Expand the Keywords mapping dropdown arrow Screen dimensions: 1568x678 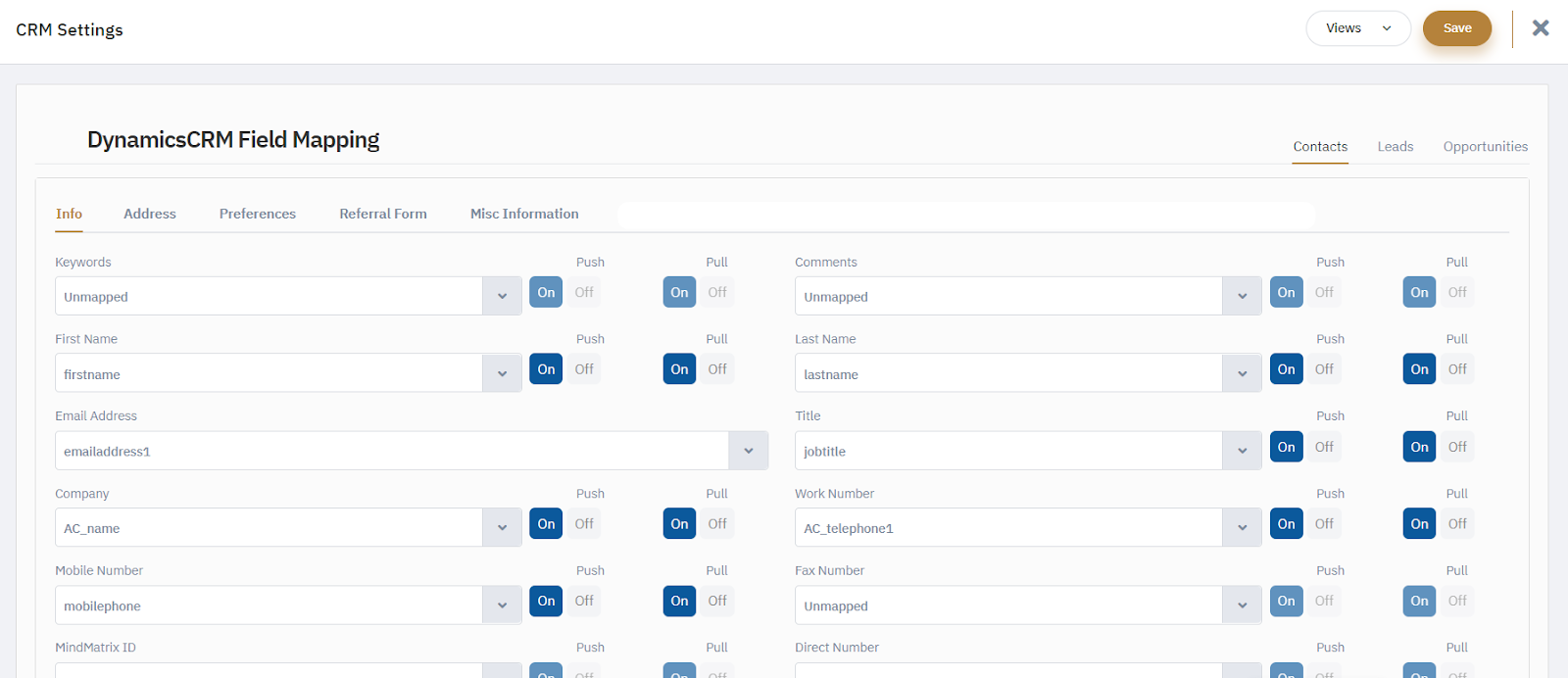[502, 296]
